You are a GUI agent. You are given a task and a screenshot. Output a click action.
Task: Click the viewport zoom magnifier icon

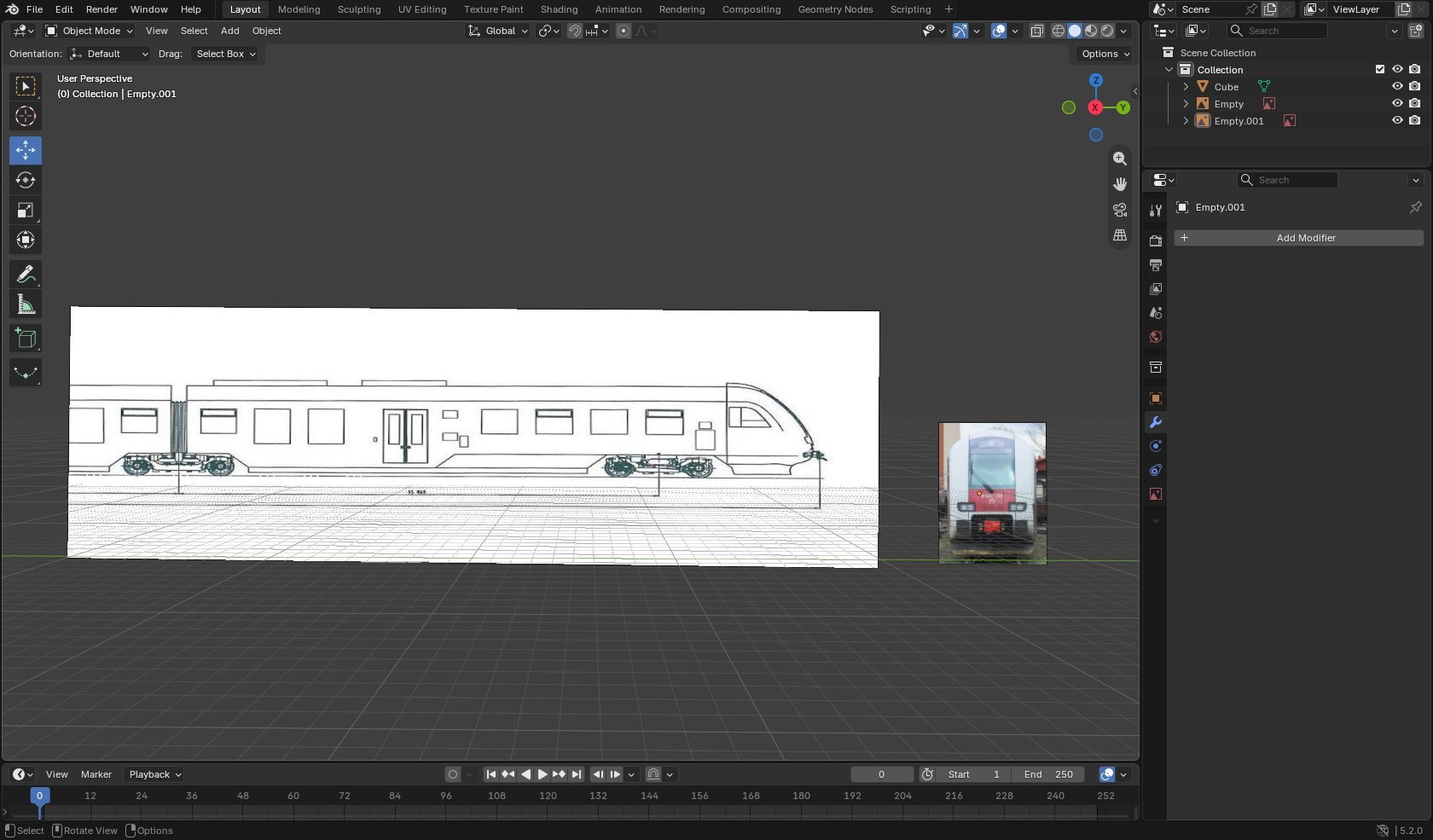point(1120,159)
